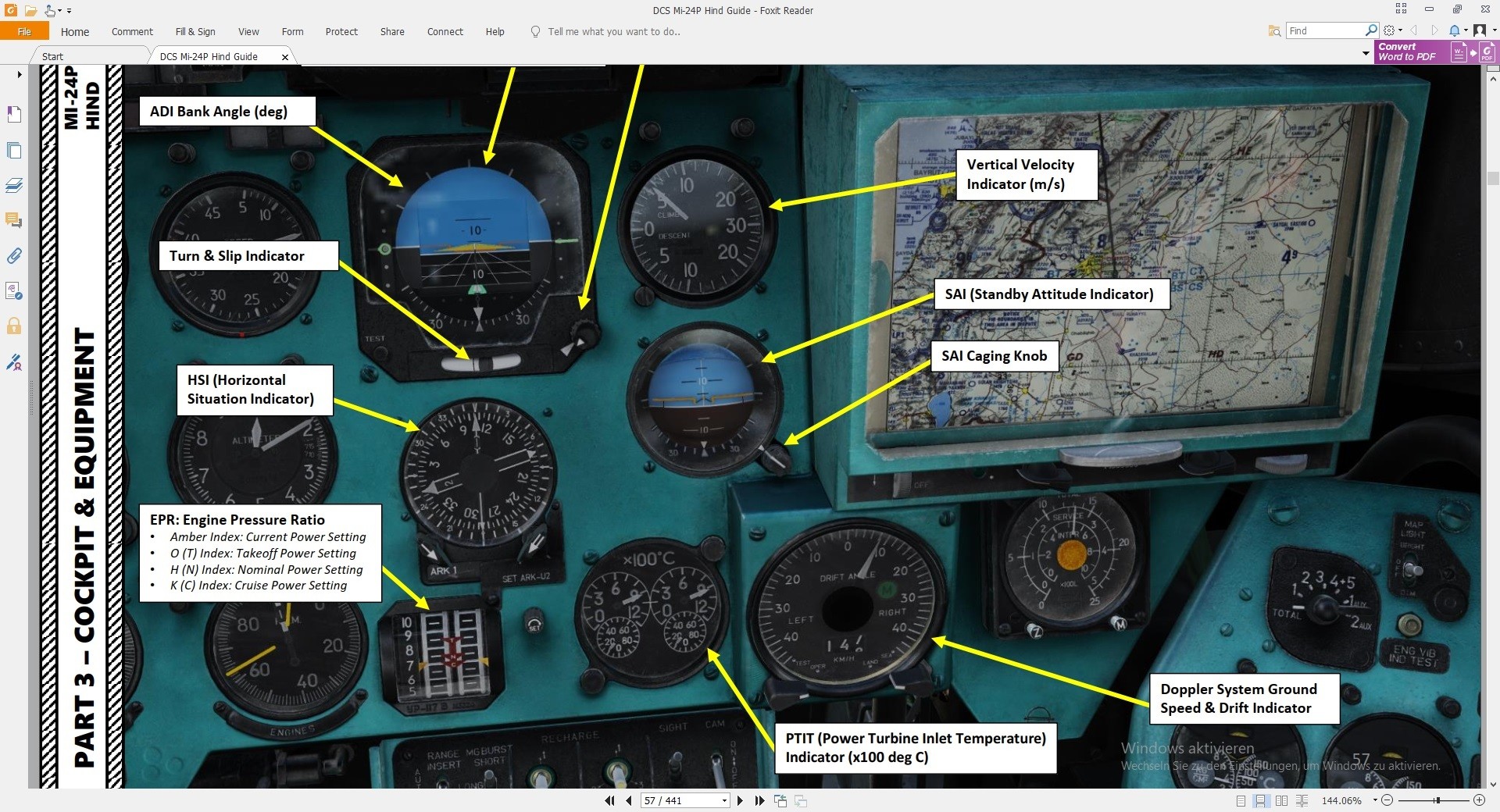The height and width of the screenshot is (812, 1500).
Task: Open the Attachments paperclip panel
Action: 14,255
